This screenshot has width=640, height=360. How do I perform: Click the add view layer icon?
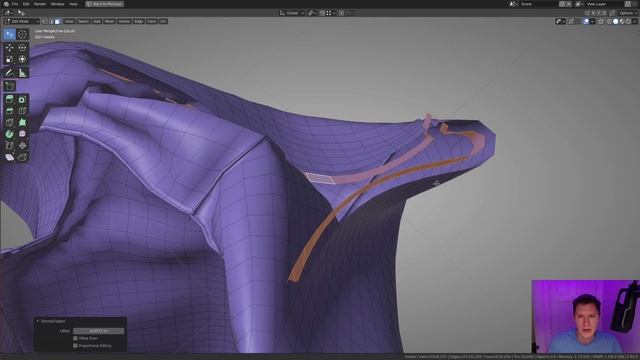coord(628,4)
